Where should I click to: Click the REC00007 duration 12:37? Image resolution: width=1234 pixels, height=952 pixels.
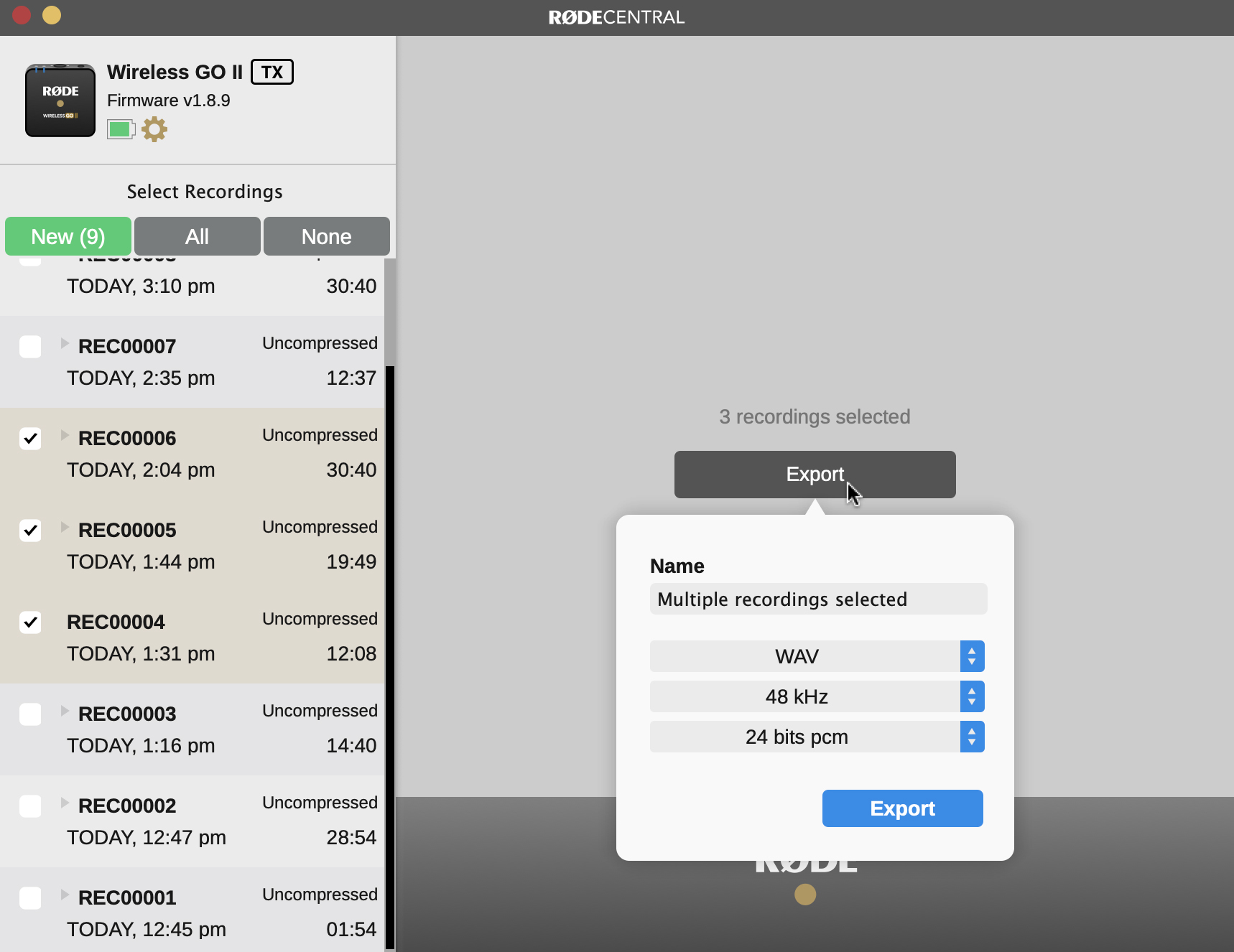pos(351,378)
